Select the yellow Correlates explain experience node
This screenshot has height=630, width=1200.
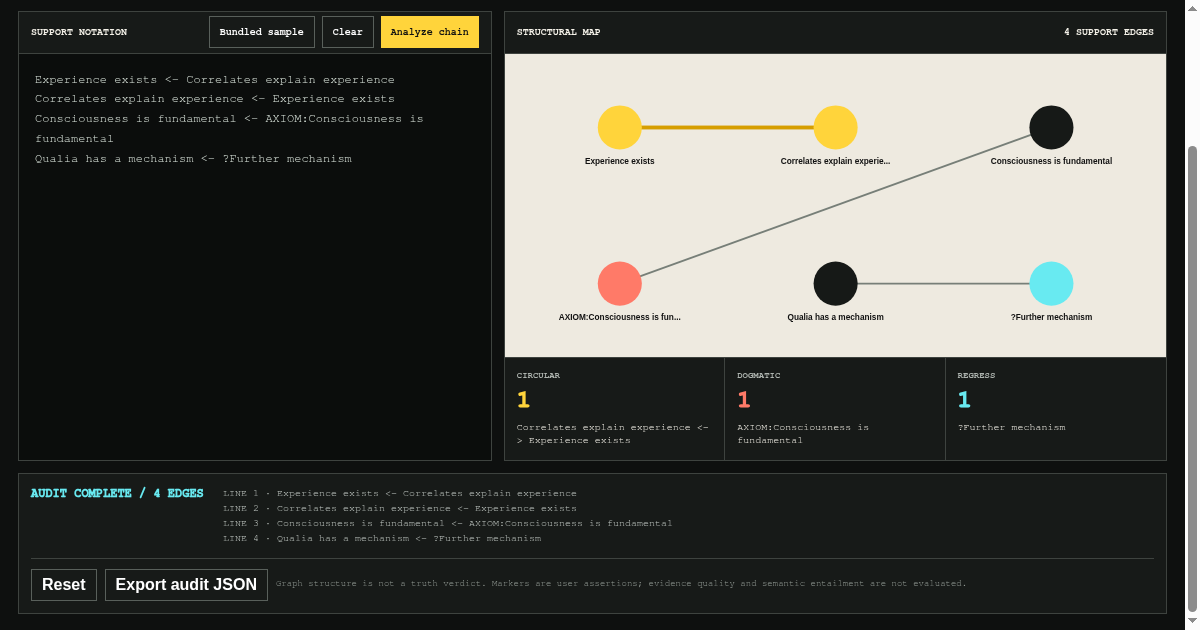click(x=836, y=128)
